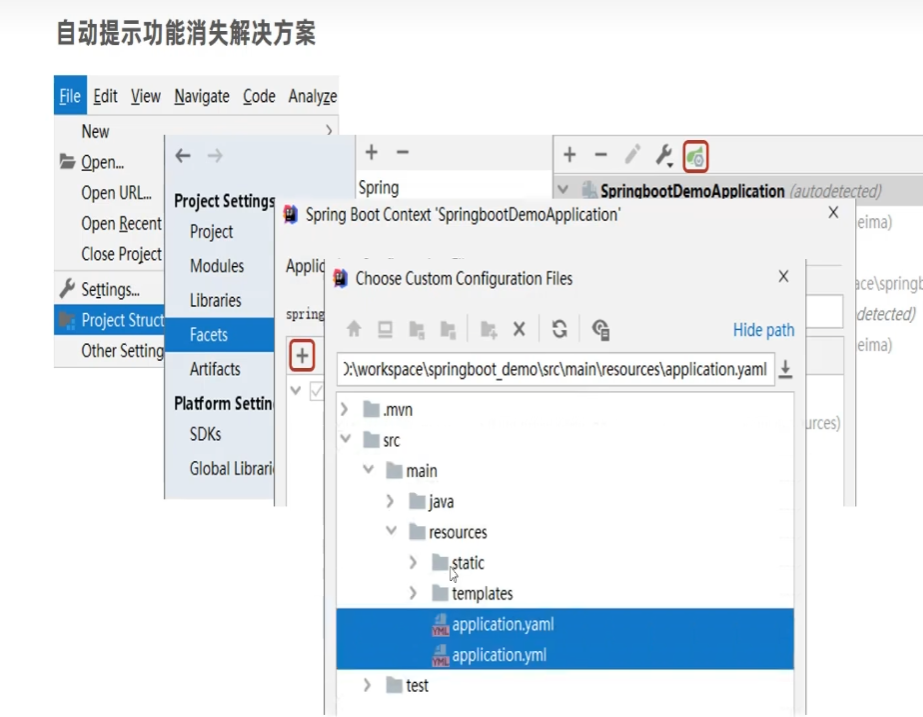Select Project under Project Settings
The image size is (923, 717).
point(211,231)
